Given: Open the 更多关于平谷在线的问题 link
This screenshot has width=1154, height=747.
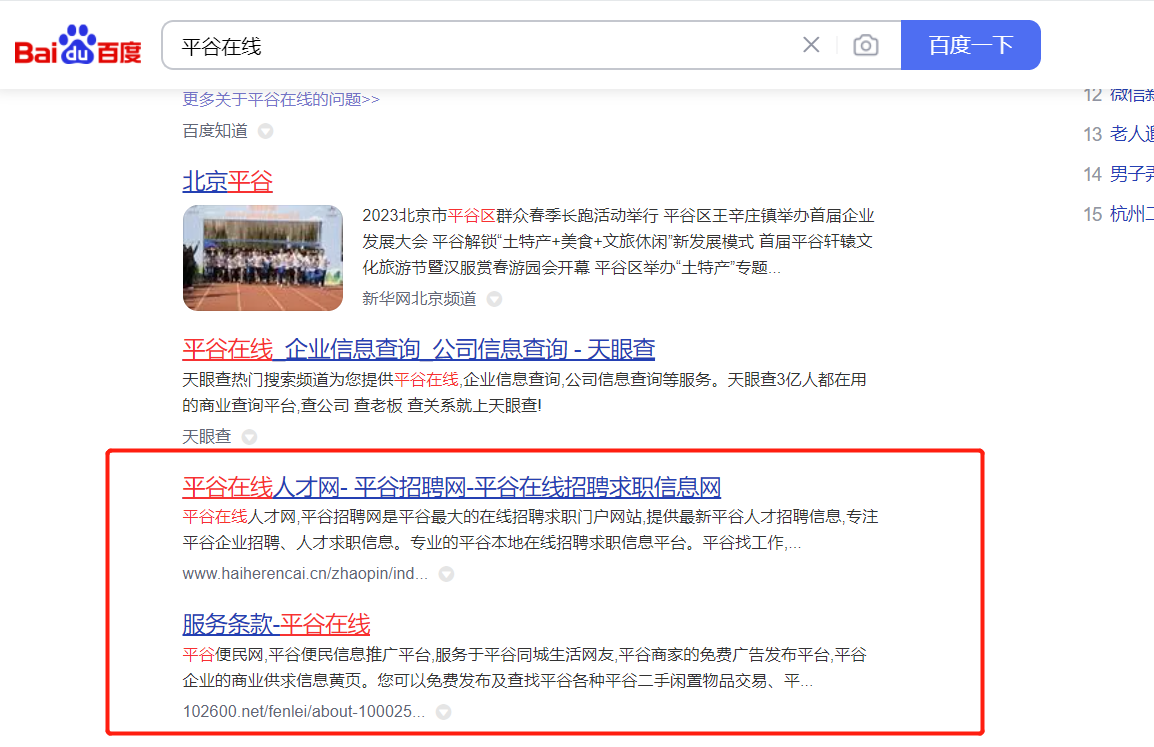Looking at the screenshot, I should 281,99.
